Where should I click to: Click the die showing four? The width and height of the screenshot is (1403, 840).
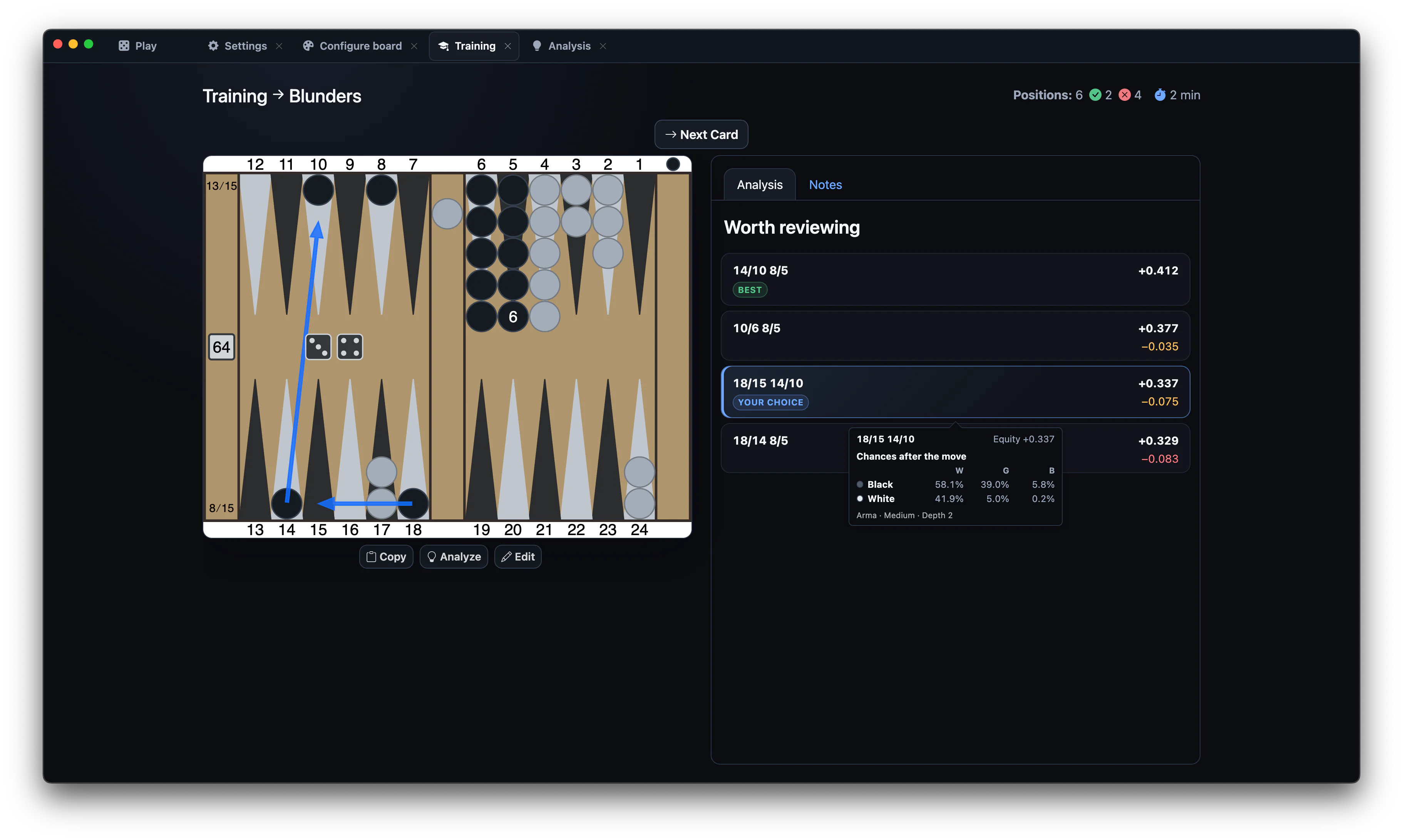[350, 347]
